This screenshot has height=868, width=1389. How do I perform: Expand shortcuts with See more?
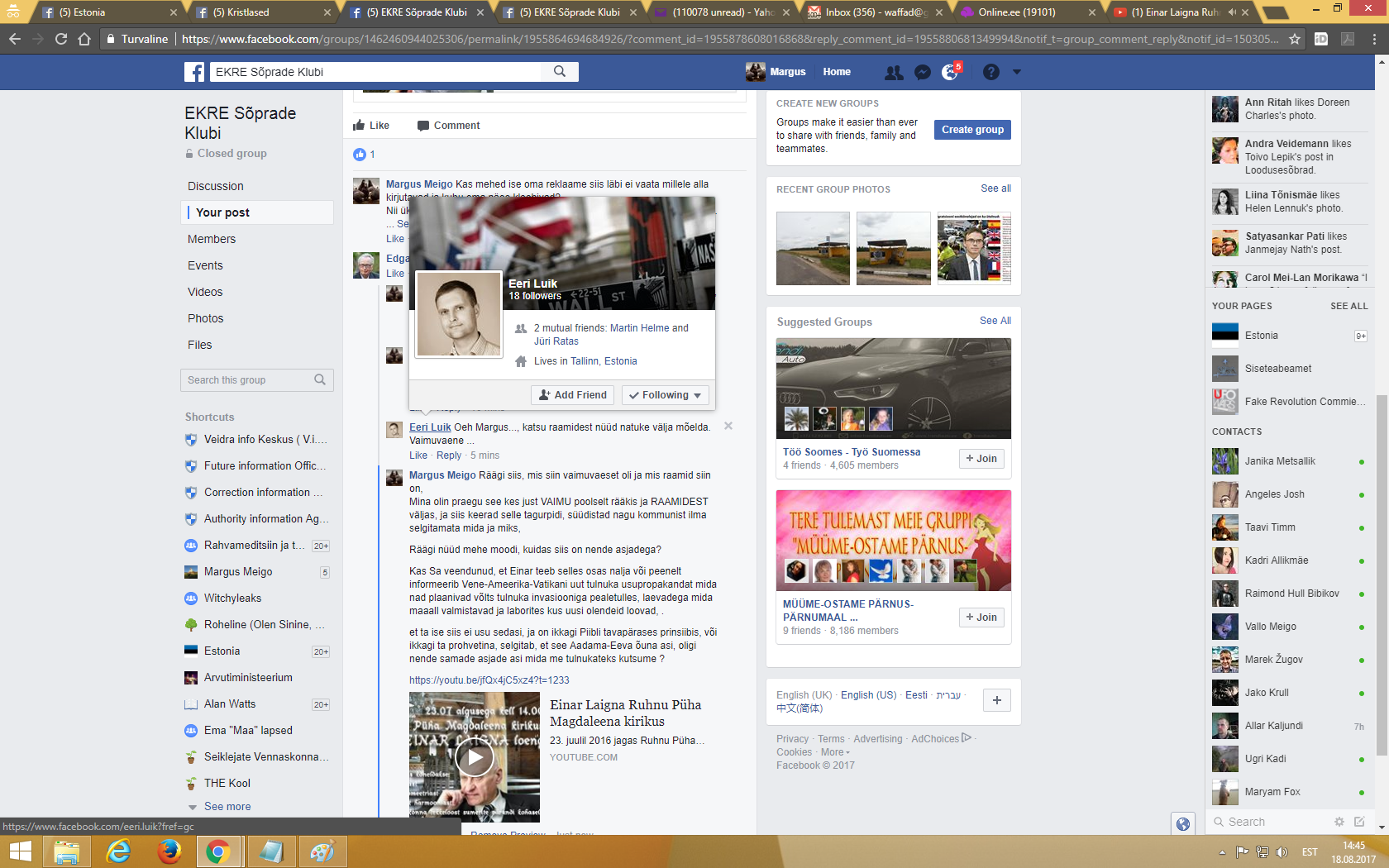tap(227, 807)
